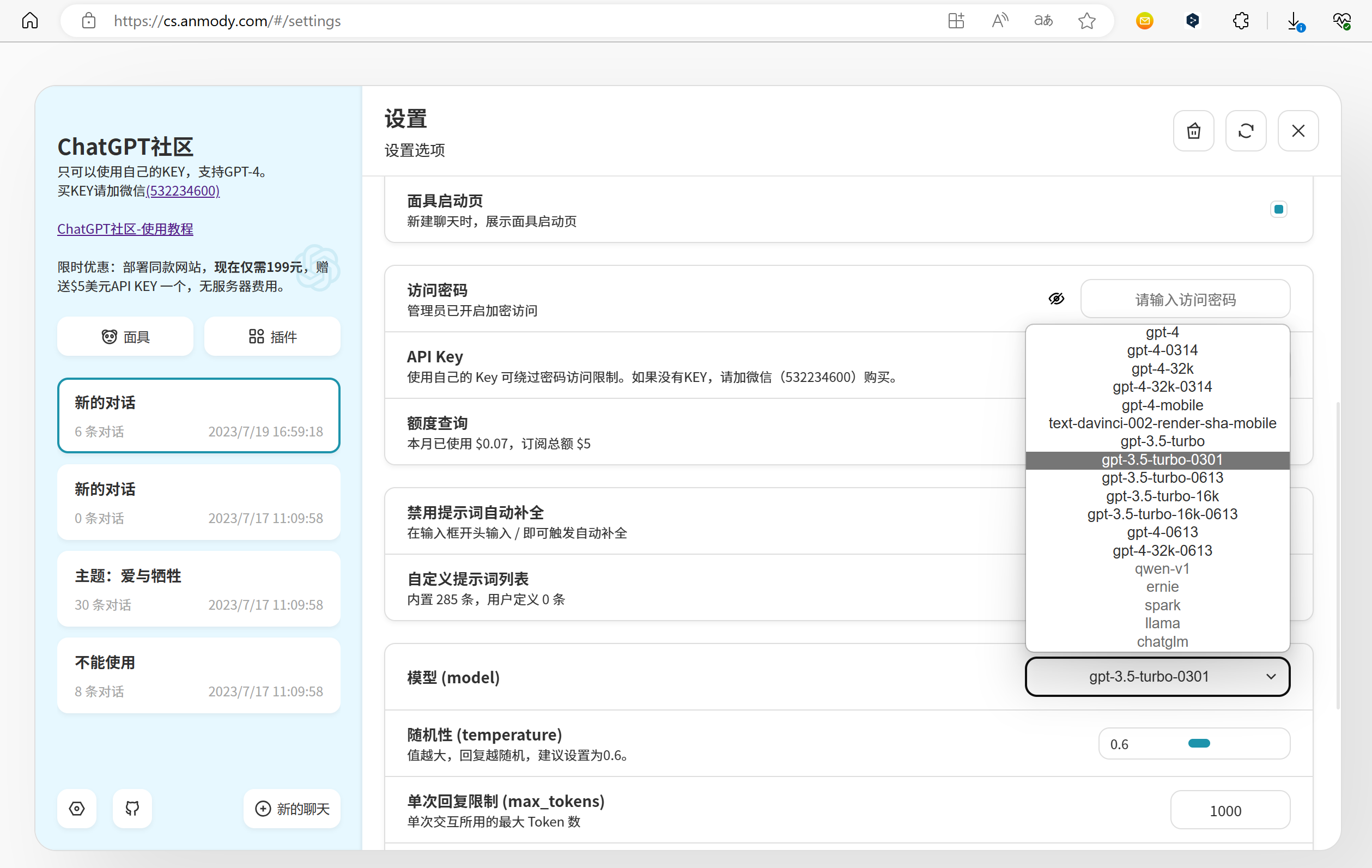This screenshot has width=1372, height=868.
Task: Open the 面具 masks button
Action: coord(125,337)
